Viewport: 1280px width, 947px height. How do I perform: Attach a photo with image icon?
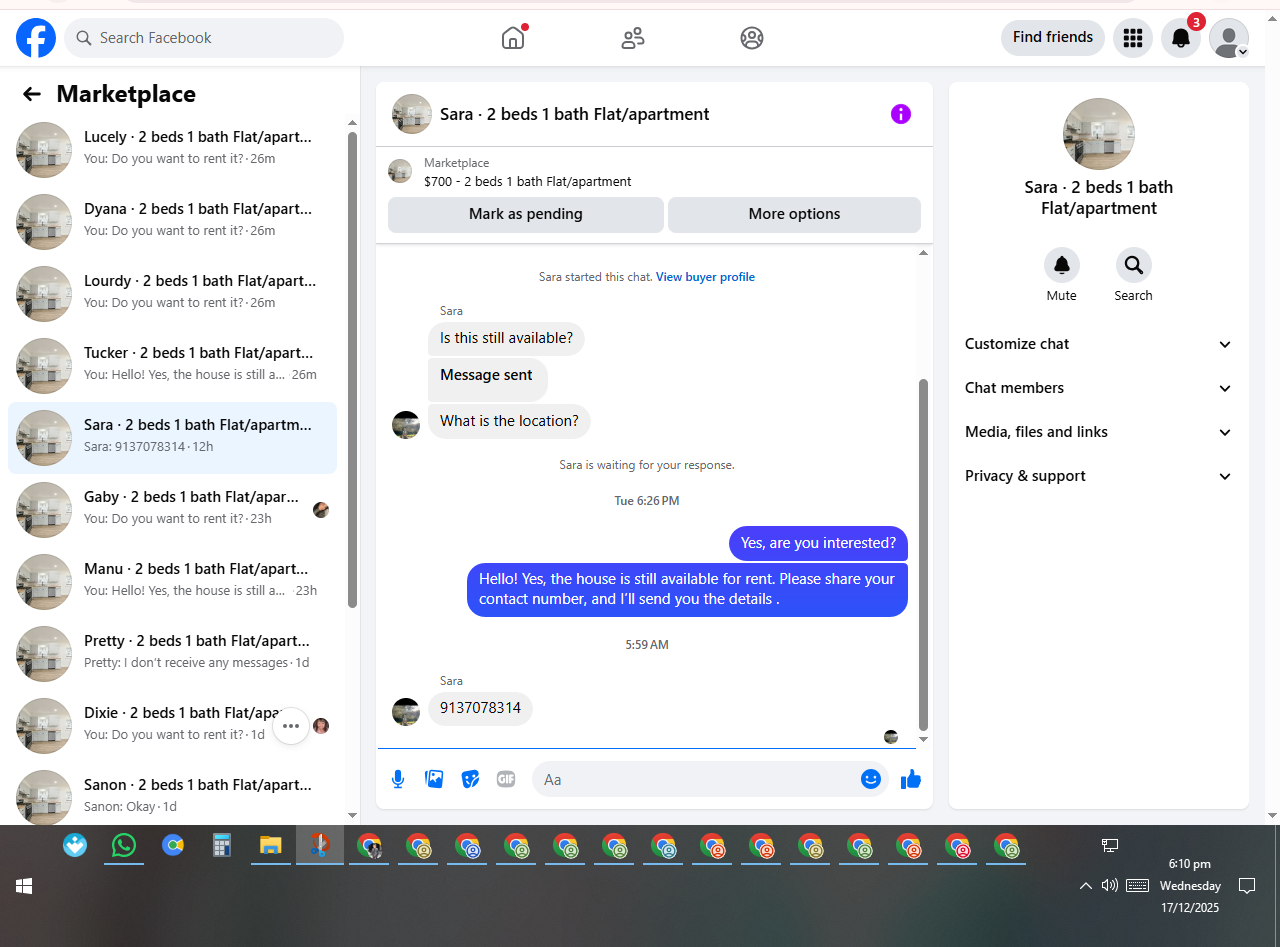(x=434, y=779)
